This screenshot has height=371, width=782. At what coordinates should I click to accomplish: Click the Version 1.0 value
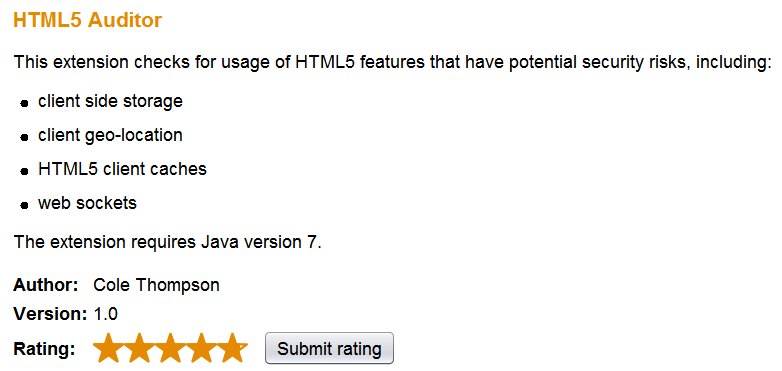pos(106,314)
